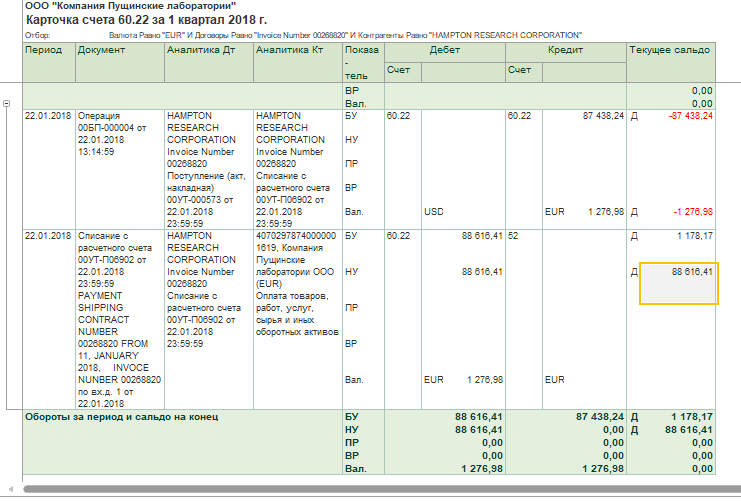Select the Период column header
This screenshot has width=741, height=501.
coord(44,49)
